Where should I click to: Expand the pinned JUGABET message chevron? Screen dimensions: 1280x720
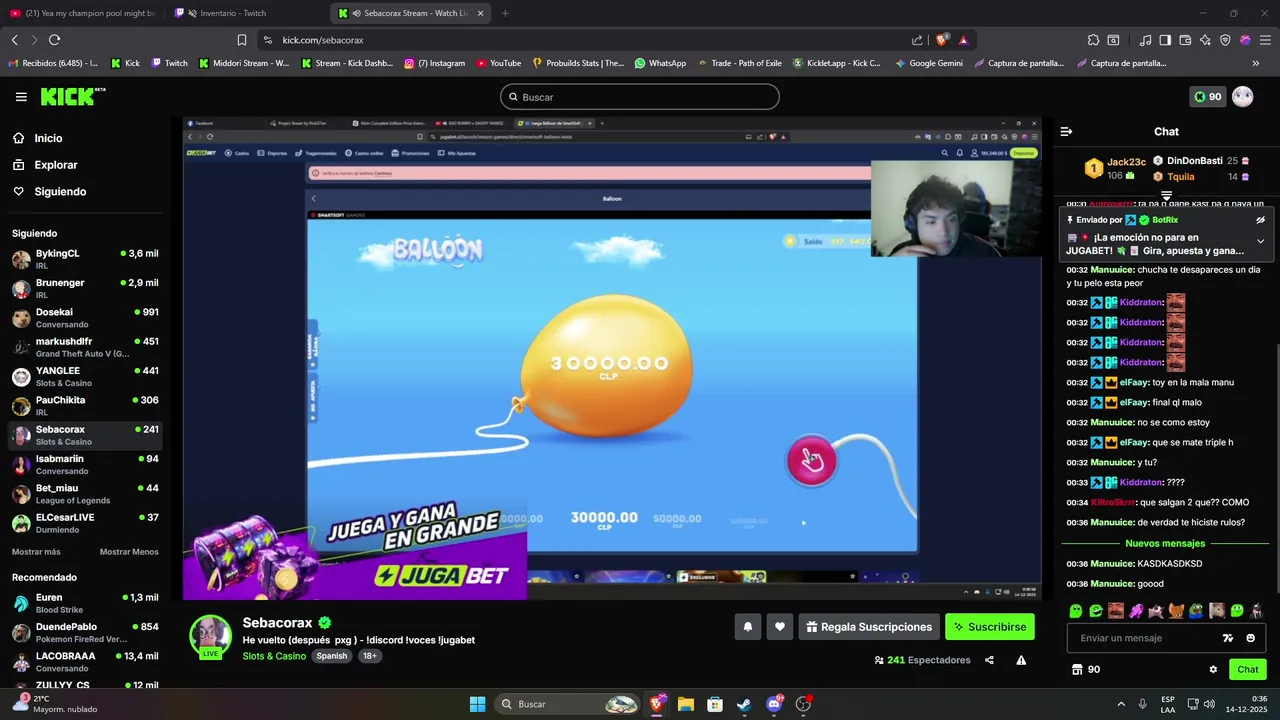point(1260,241)
